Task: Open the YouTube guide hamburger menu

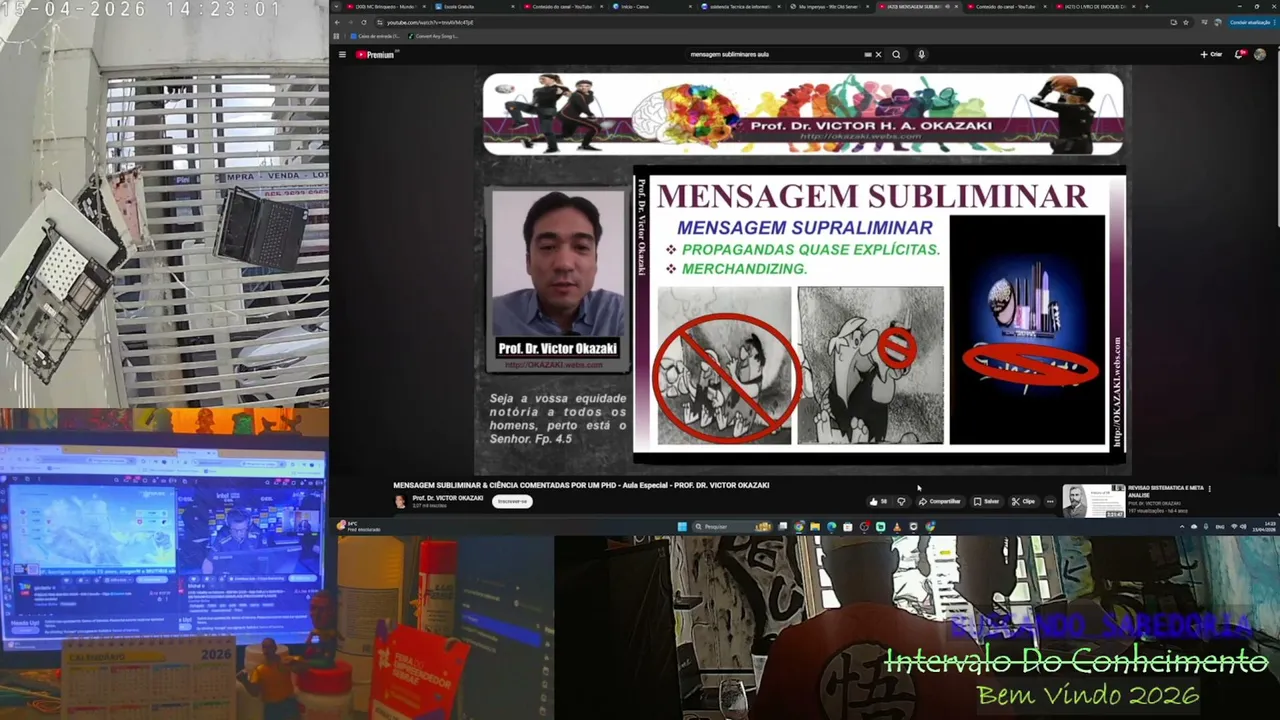Action: click(x=342, y=55)
